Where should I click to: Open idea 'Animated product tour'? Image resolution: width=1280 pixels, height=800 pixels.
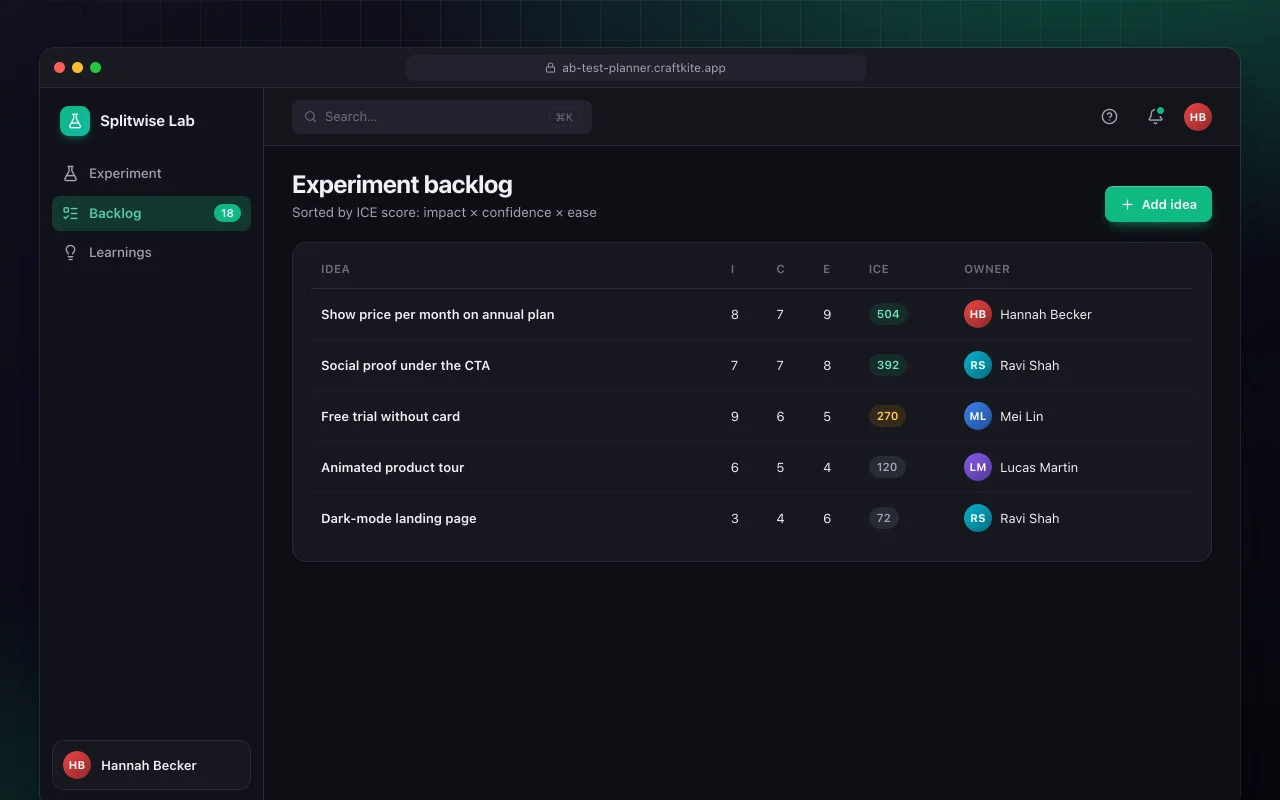coord(393,467)
